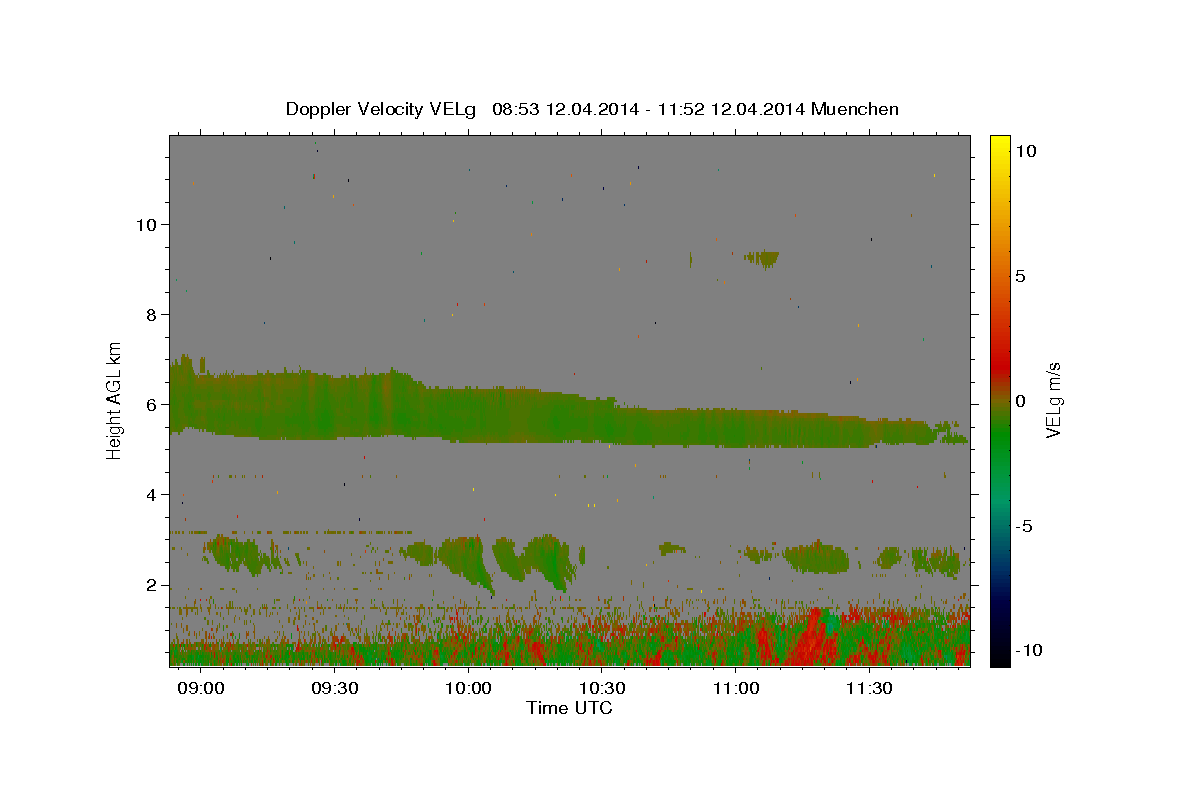Click the 'Height AGL km' axis label
Viewport: 1200px width, 800px height.
115,400
